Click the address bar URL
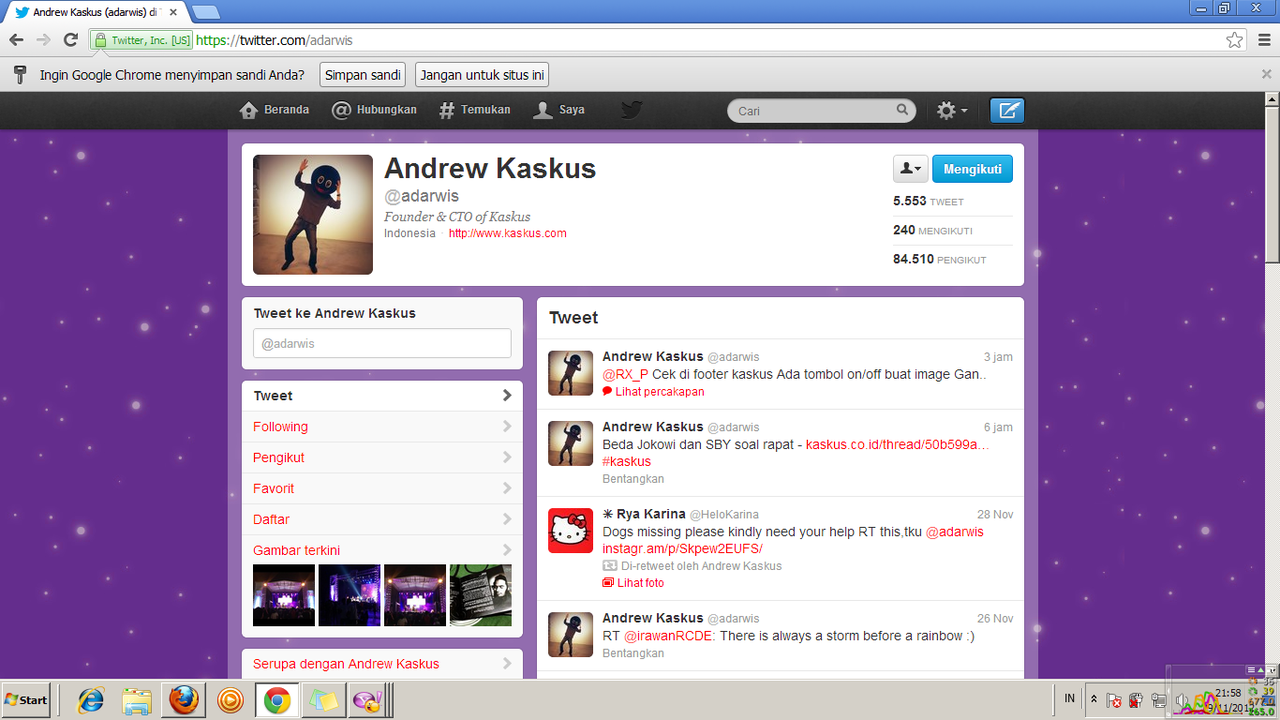 tap(274, 40)
